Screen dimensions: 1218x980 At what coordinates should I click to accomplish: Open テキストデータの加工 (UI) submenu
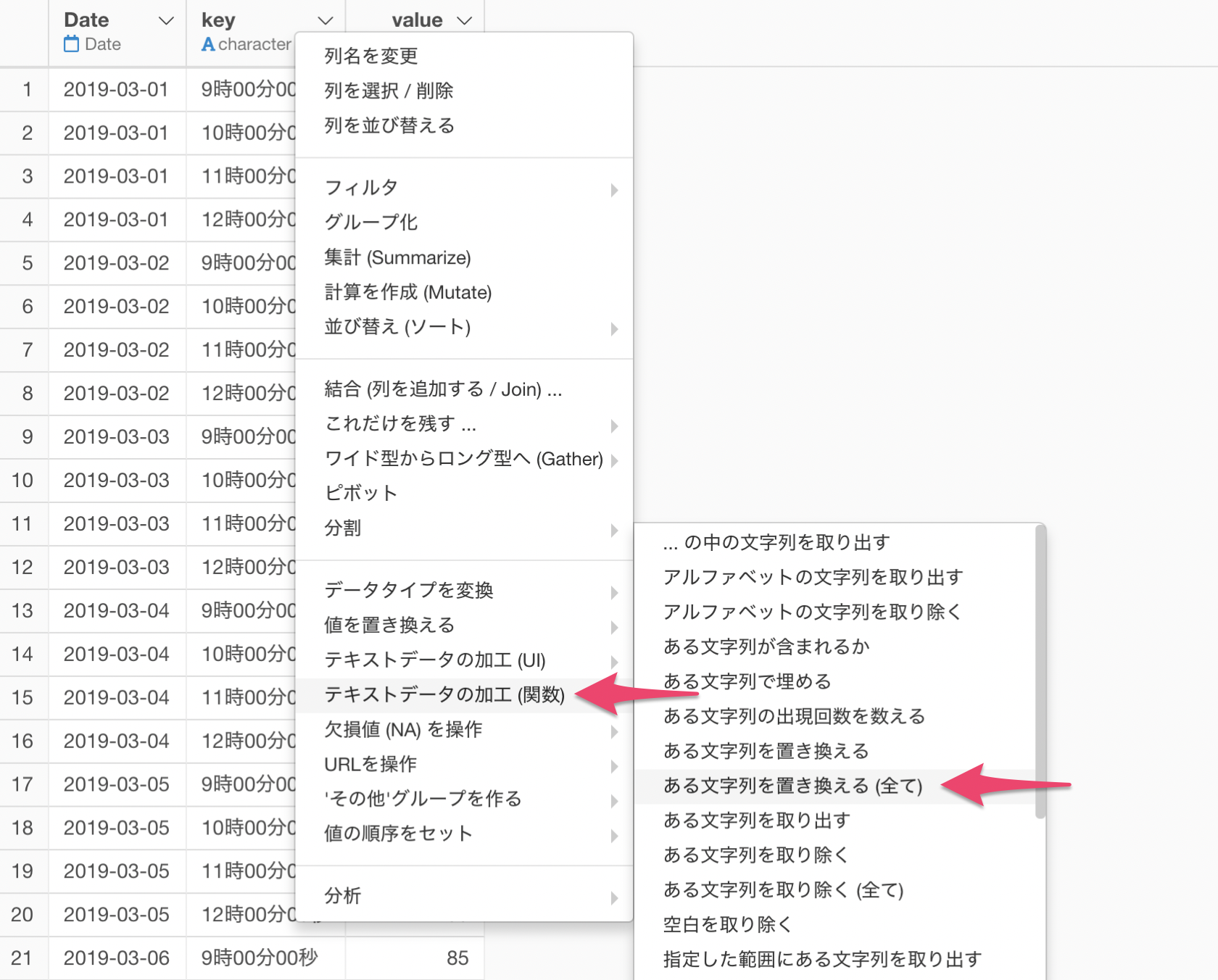point(464,660)
